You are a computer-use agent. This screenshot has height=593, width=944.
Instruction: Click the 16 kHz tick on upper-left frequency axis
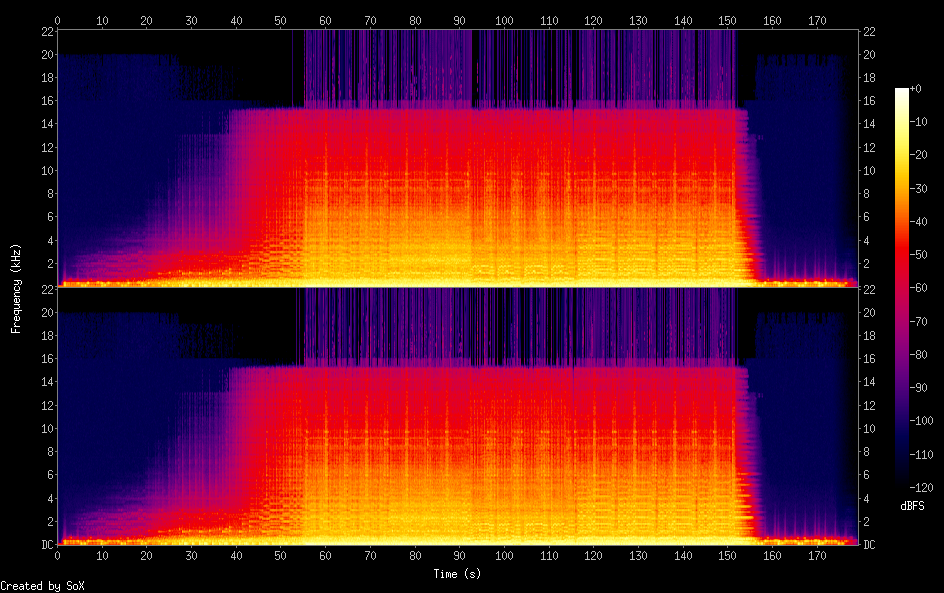46,101
